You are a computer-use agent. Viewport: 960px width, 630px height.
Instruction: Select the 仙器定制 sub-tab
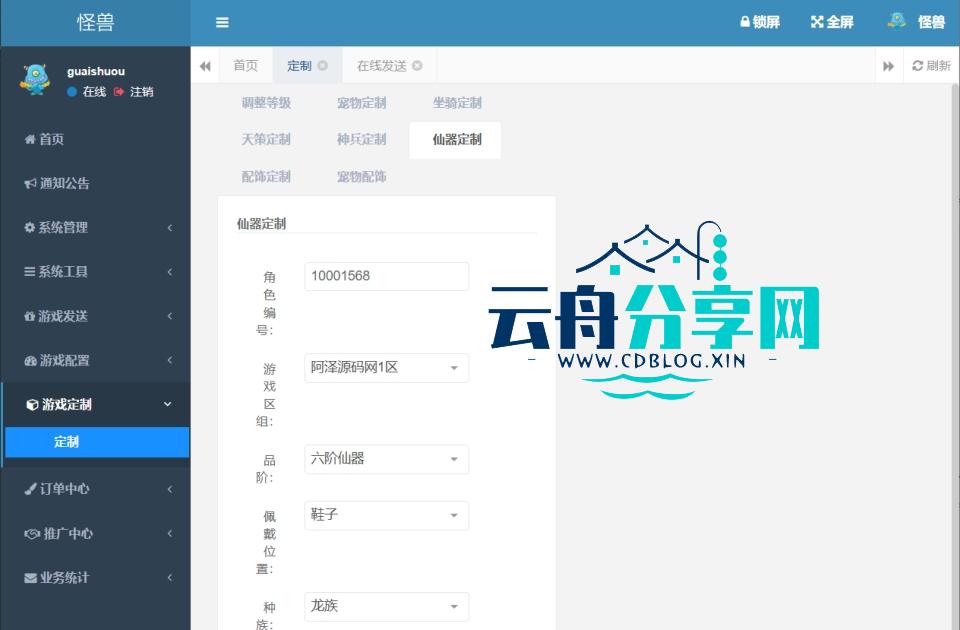coord(456,140)
